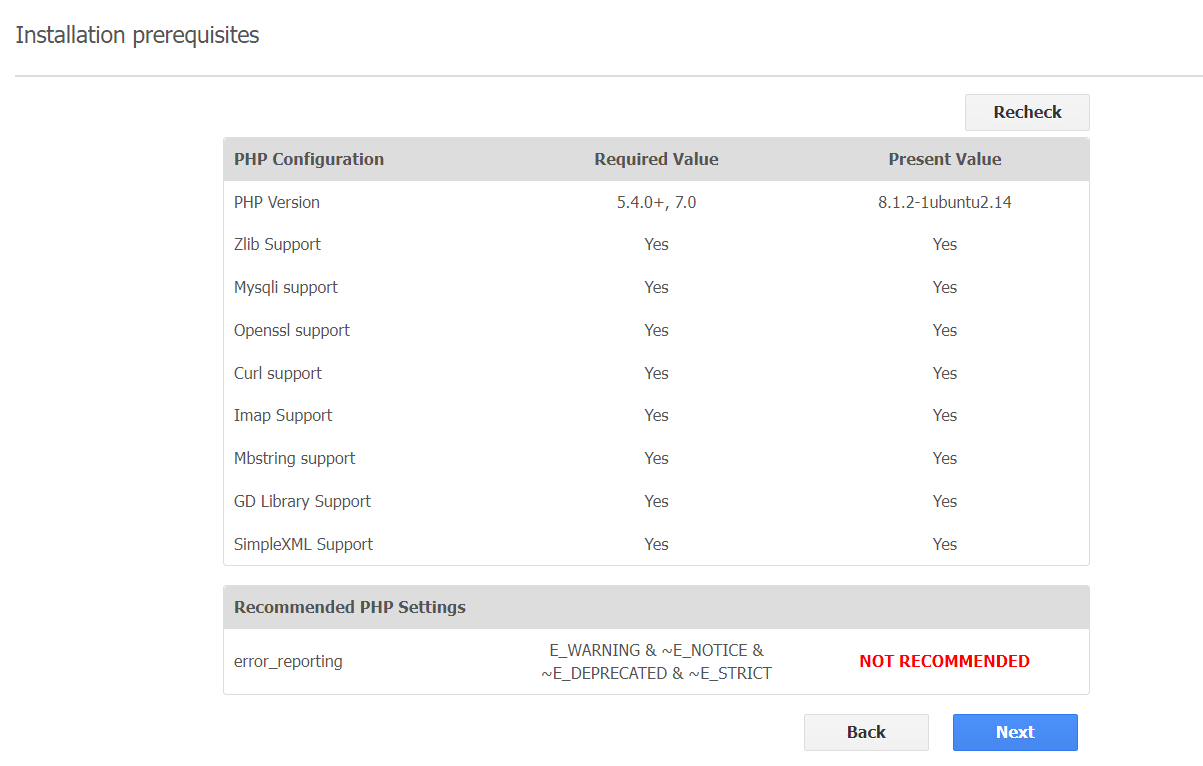Click the Curl support link
The image size is (1203, 766).
277,373
